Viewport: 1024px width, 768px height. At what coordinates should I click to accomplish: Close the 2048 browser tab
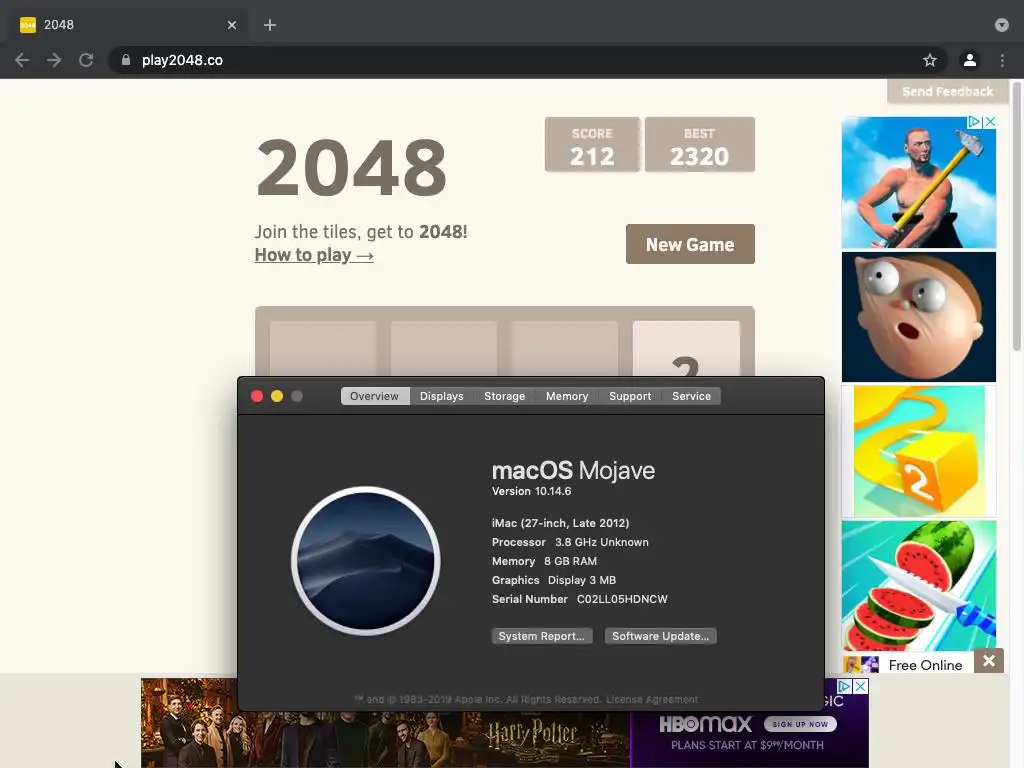[x=232, y=25]
